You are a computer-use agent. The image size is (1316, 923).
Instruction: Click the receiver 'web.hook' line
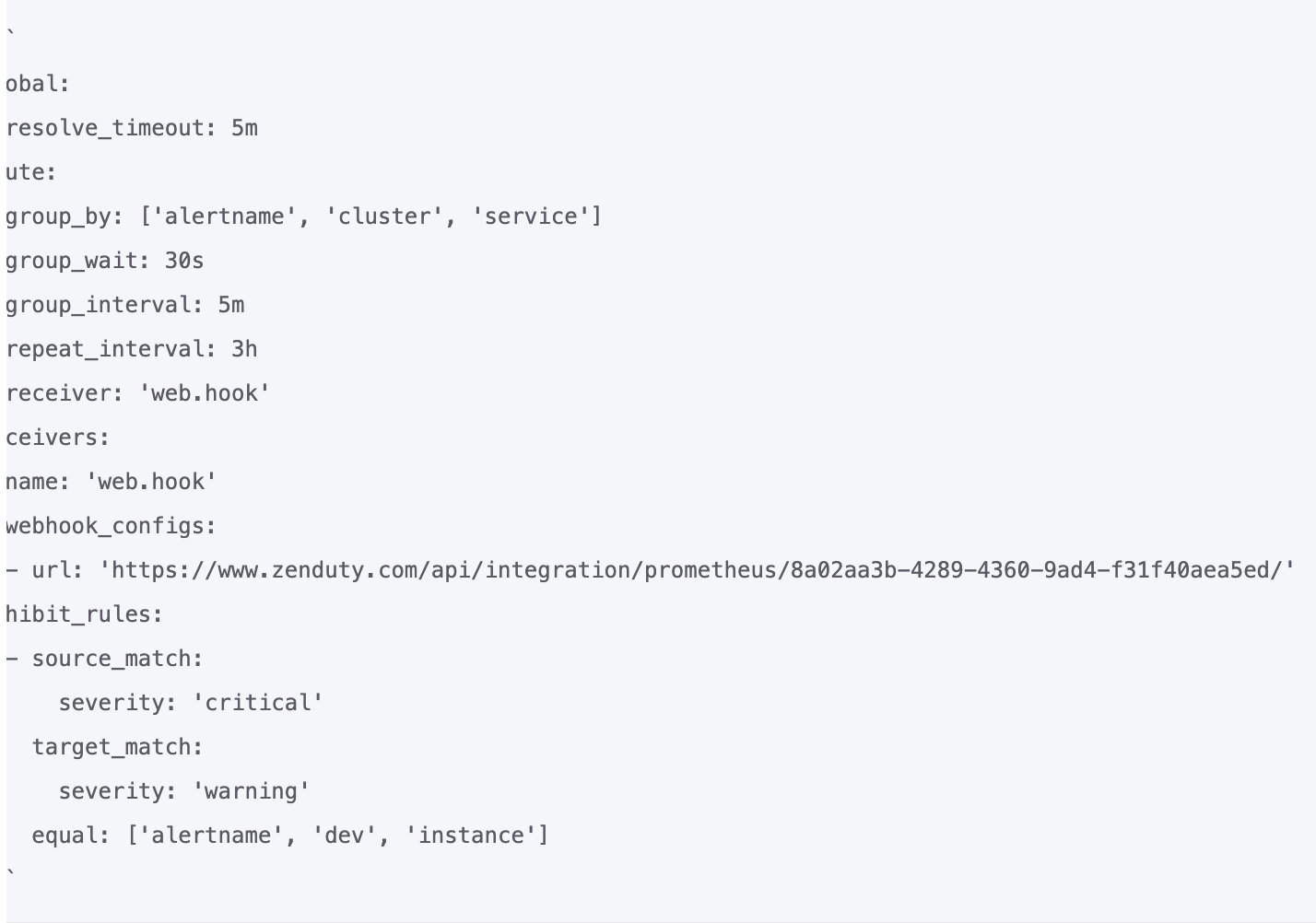pyautogui.click(x=138, y=393)
